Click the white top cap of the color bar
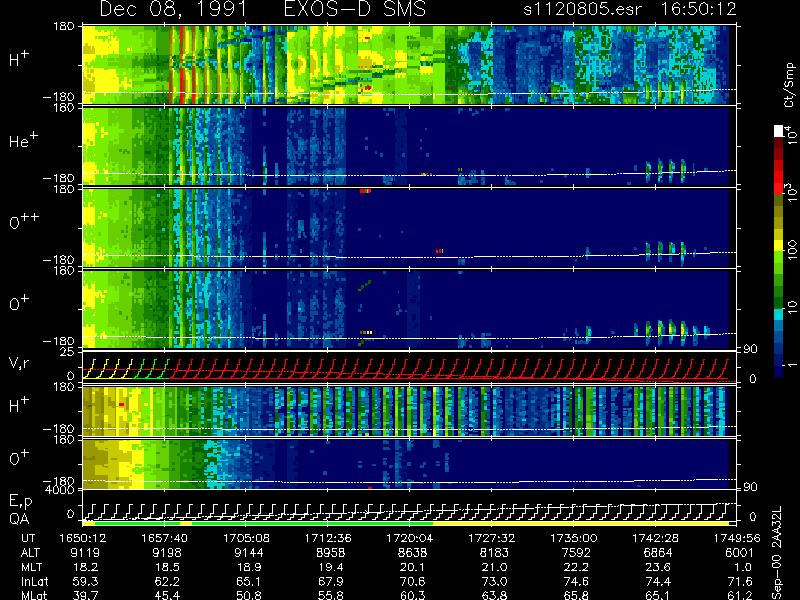Image resolution: width=800 pixels, height=600 pixels. coord(779,131)
